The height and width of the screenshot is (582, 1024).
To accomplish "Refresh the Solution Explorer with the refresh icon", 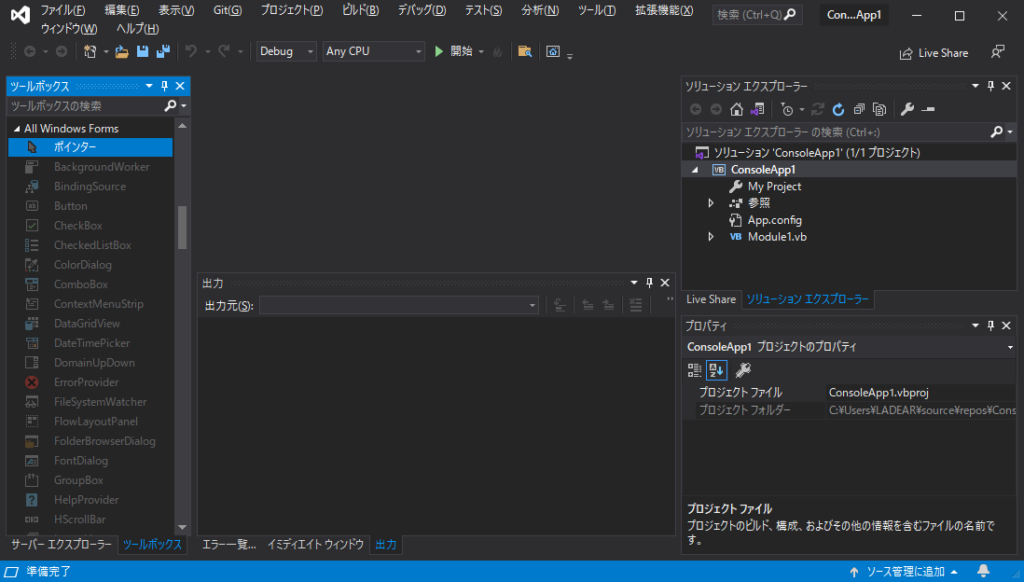I will [839, 108].
